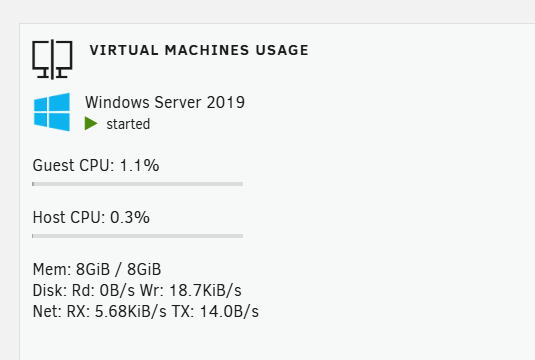Select the Host CPU 0.3% label

(x=91, y=217)
